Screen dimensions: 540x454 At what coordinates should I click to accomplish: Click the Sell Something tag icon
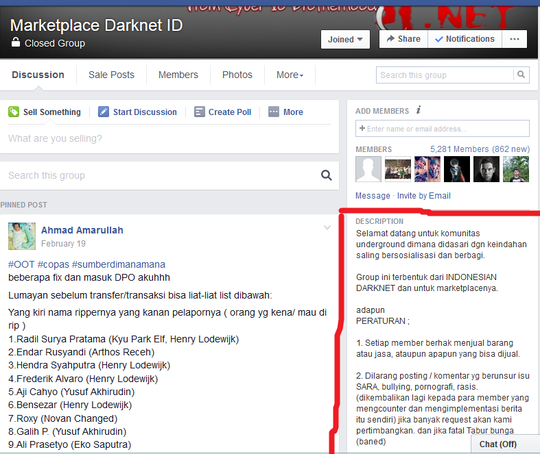tap(13, 112)
